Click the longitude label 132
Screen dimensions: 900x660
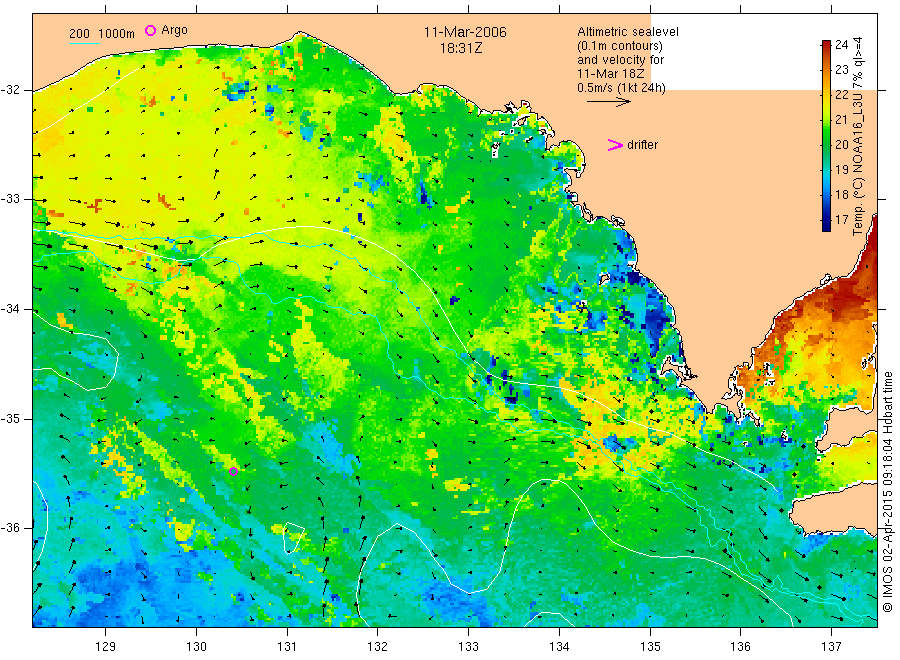(x=378, y=647)
